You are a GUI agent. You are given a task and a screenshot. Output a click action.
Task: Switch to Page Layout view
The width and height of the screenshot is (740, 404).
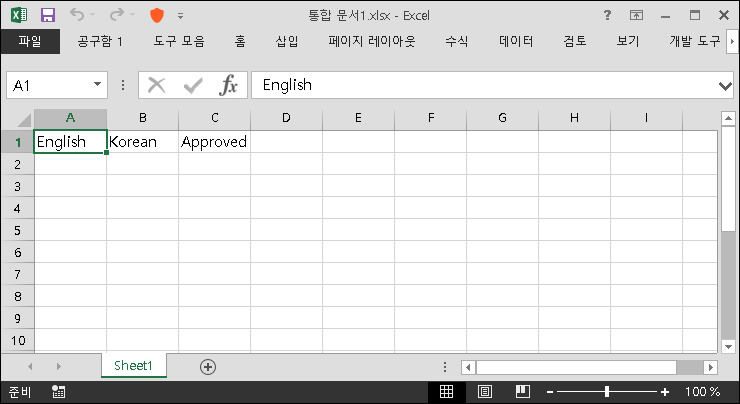click(x=484, y=392)
